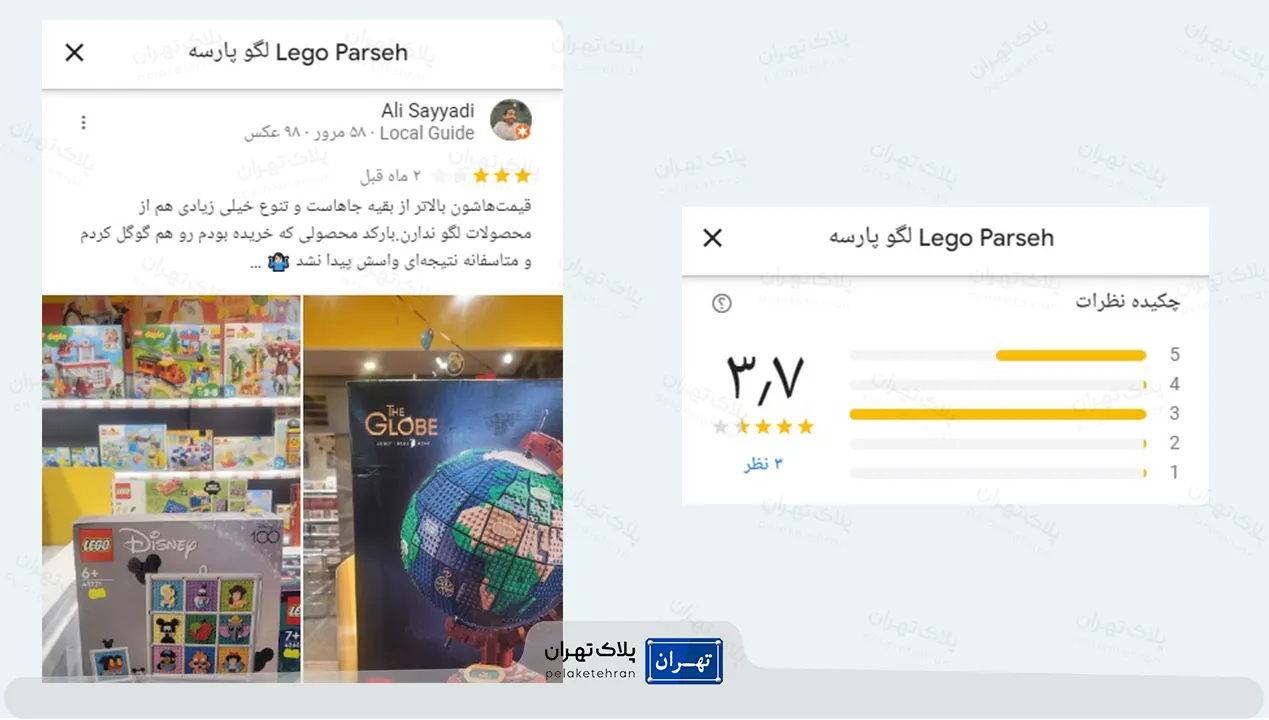The image size is (1269, 720).
Task: Select the 1-star rating bar
Action: (998, 473)
